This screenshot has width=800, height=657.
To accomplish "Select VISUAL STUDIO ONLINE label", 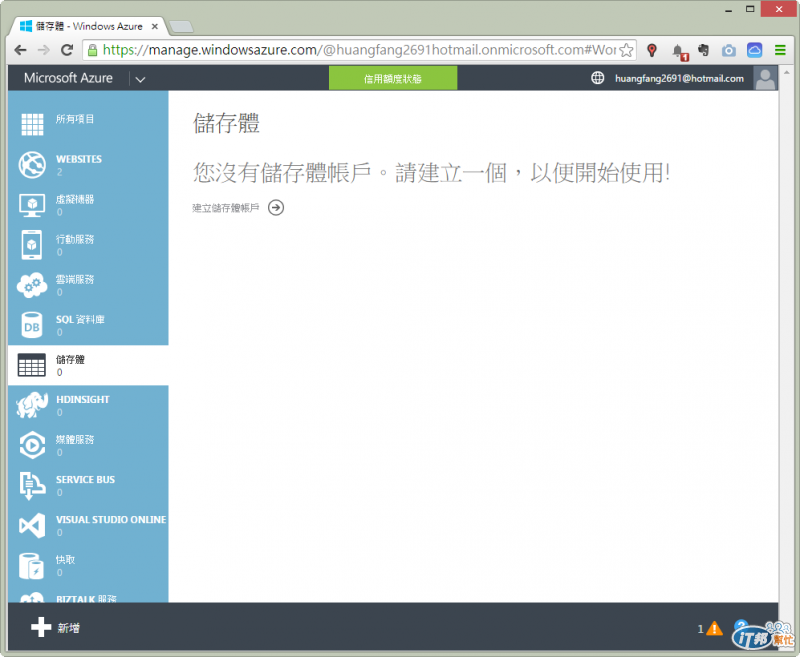I will [x=111, y=520].
